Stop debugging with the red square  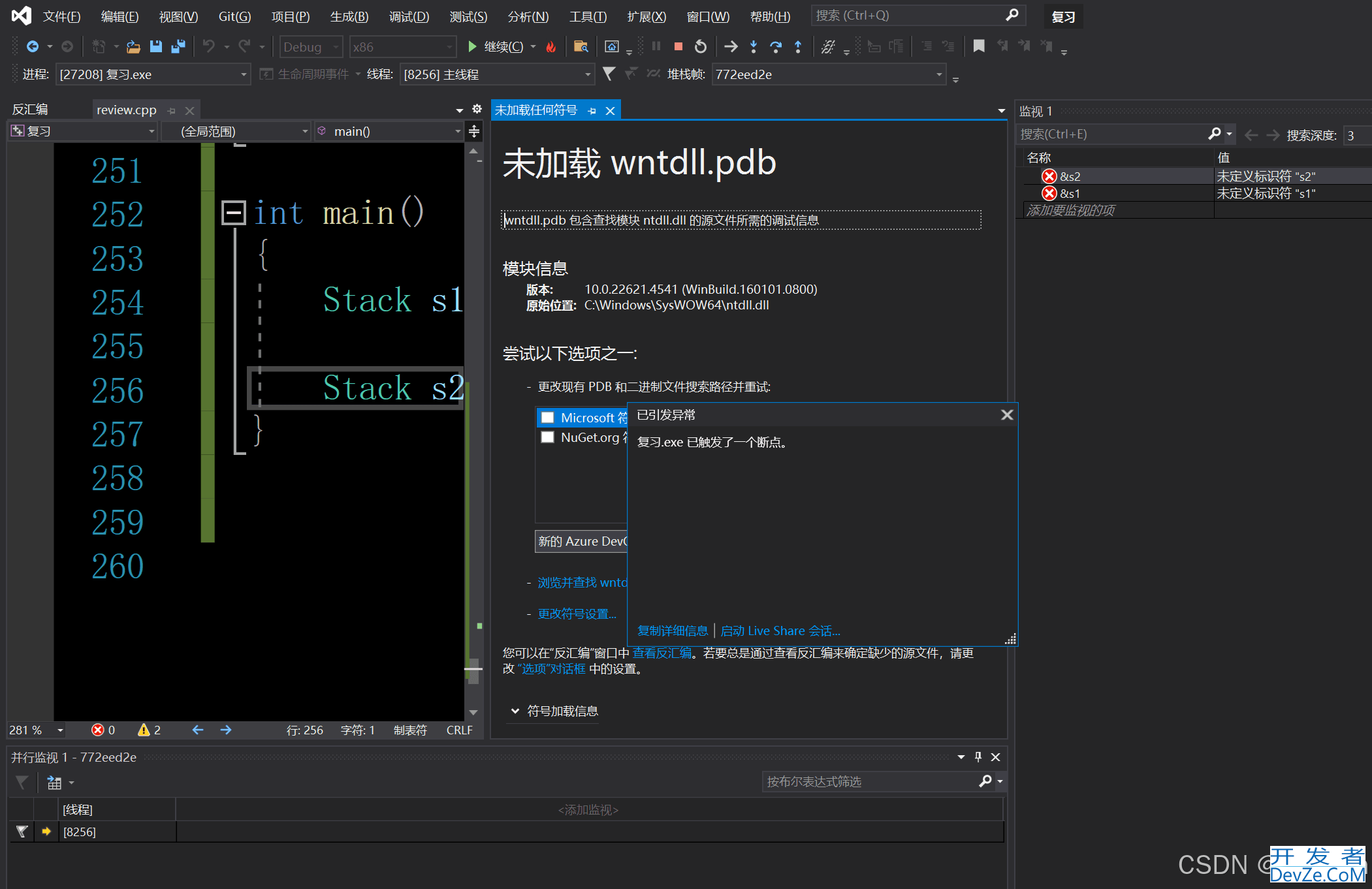click(678, 46)
